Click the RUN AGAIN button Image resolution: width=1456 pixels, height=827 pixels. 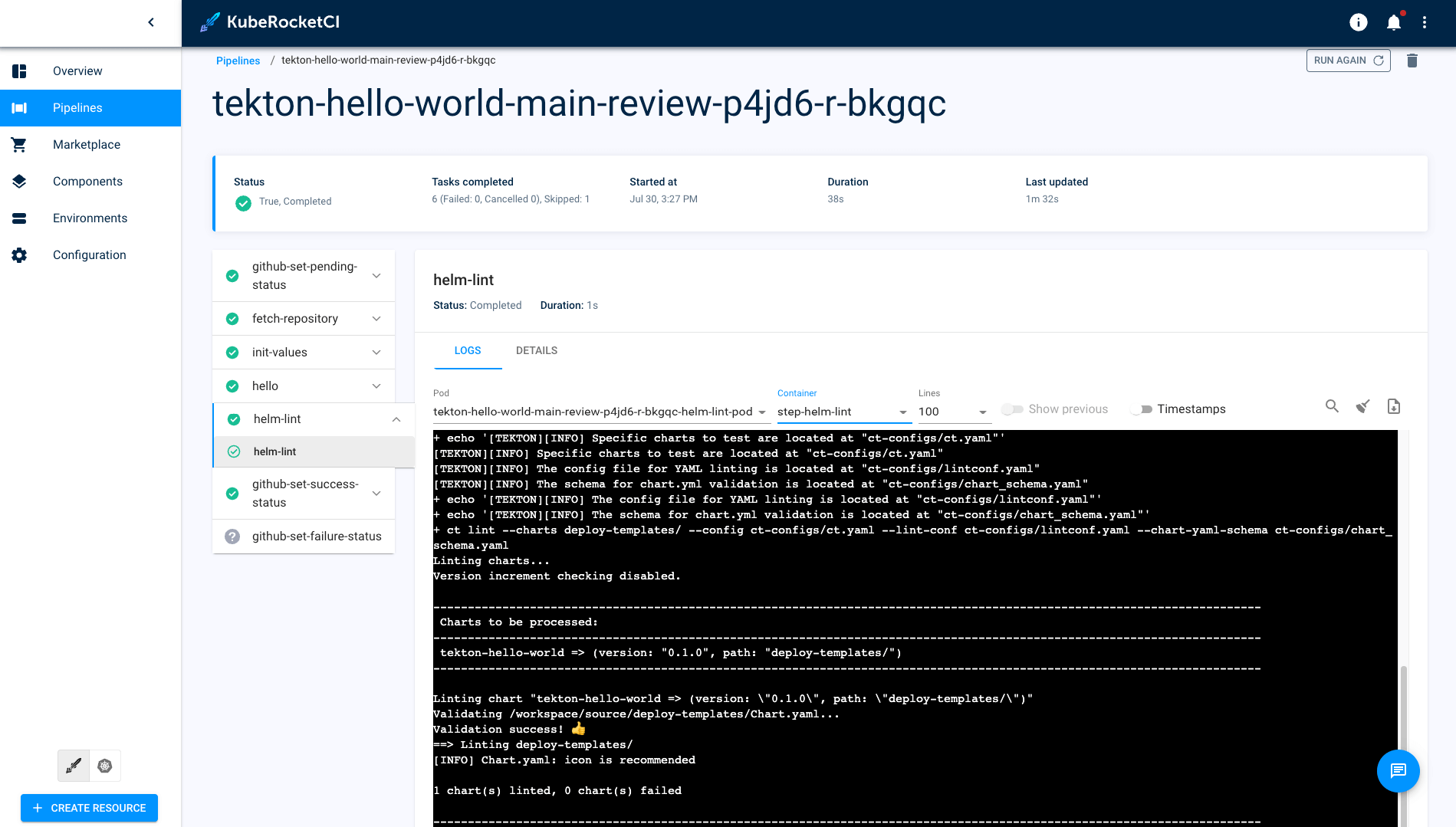(x=1347, y=61)
